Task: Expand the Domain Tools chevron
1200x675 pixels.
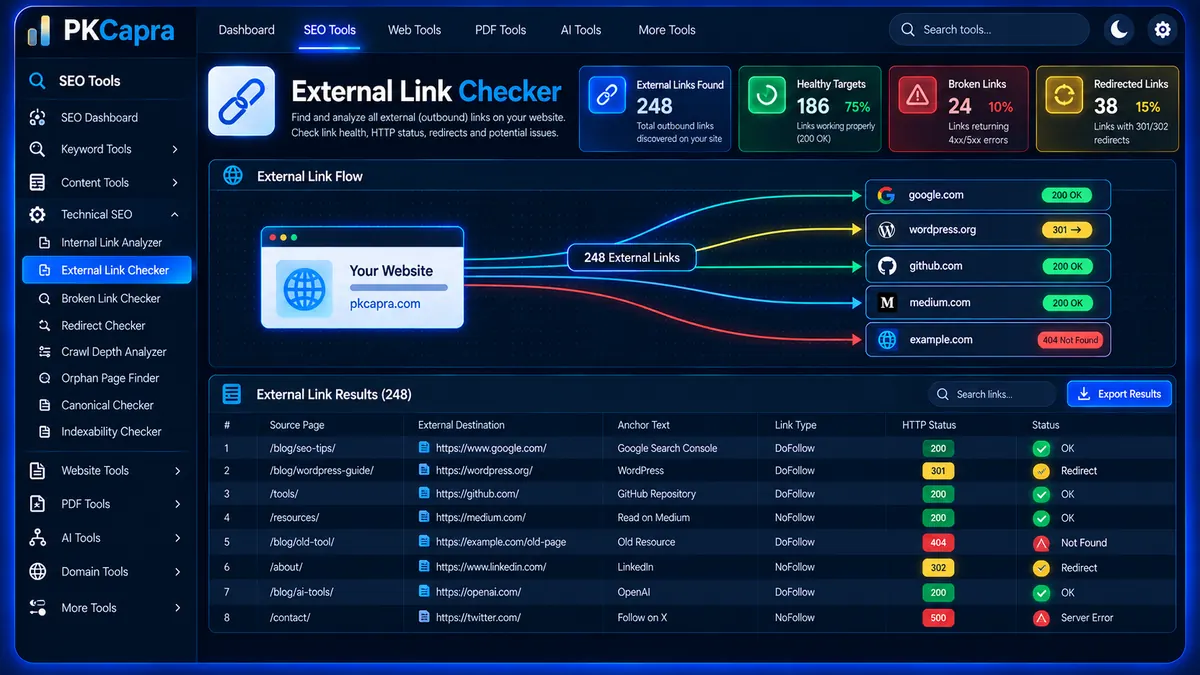Action: pos(178,572)
